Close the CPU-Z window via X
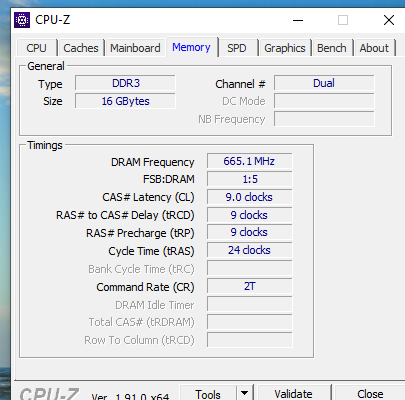The image size is (405, 400). [389, 20]
